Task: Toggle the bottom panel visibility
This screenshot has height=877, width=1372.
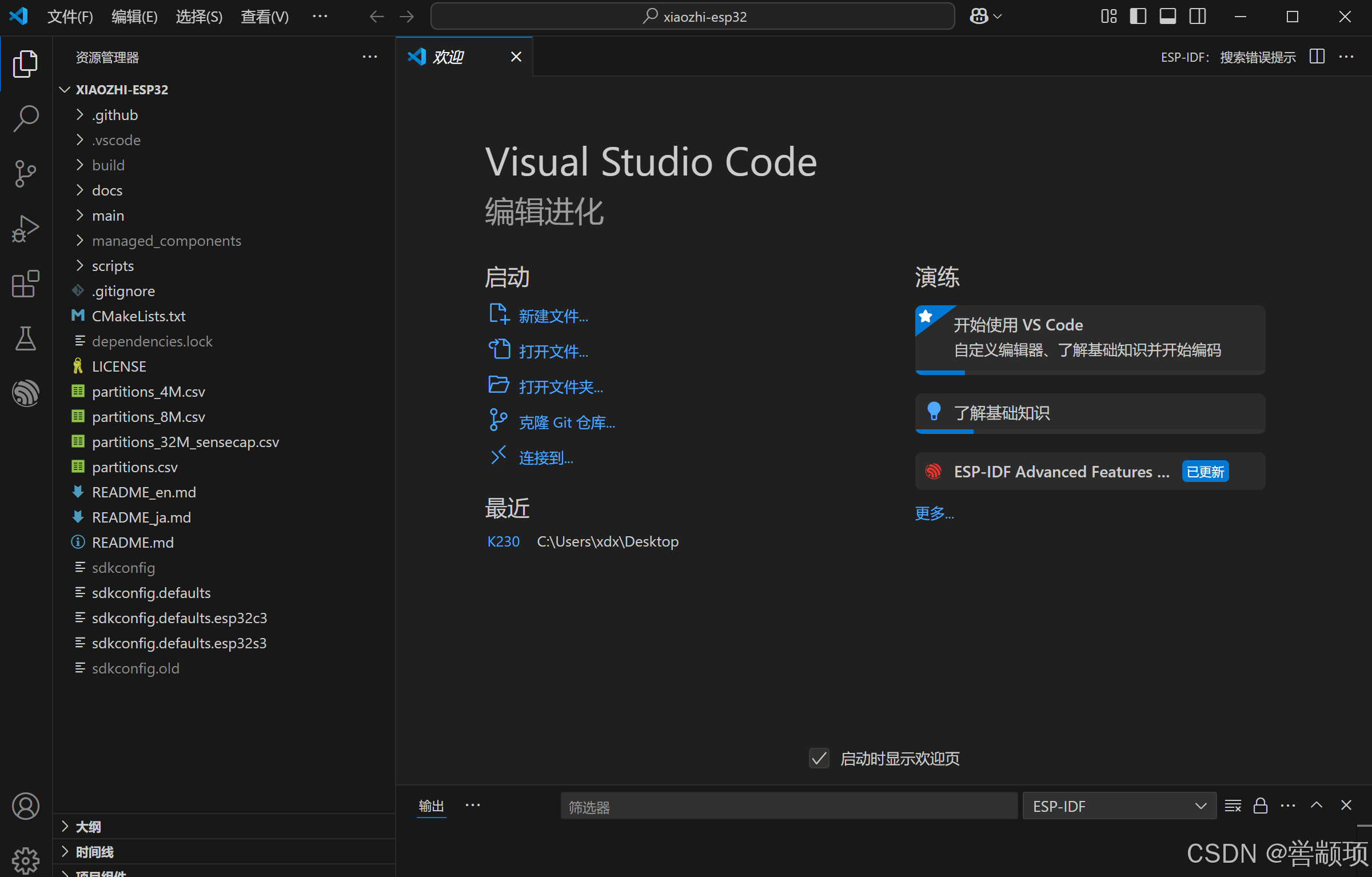Action: tap(1167, 17)
